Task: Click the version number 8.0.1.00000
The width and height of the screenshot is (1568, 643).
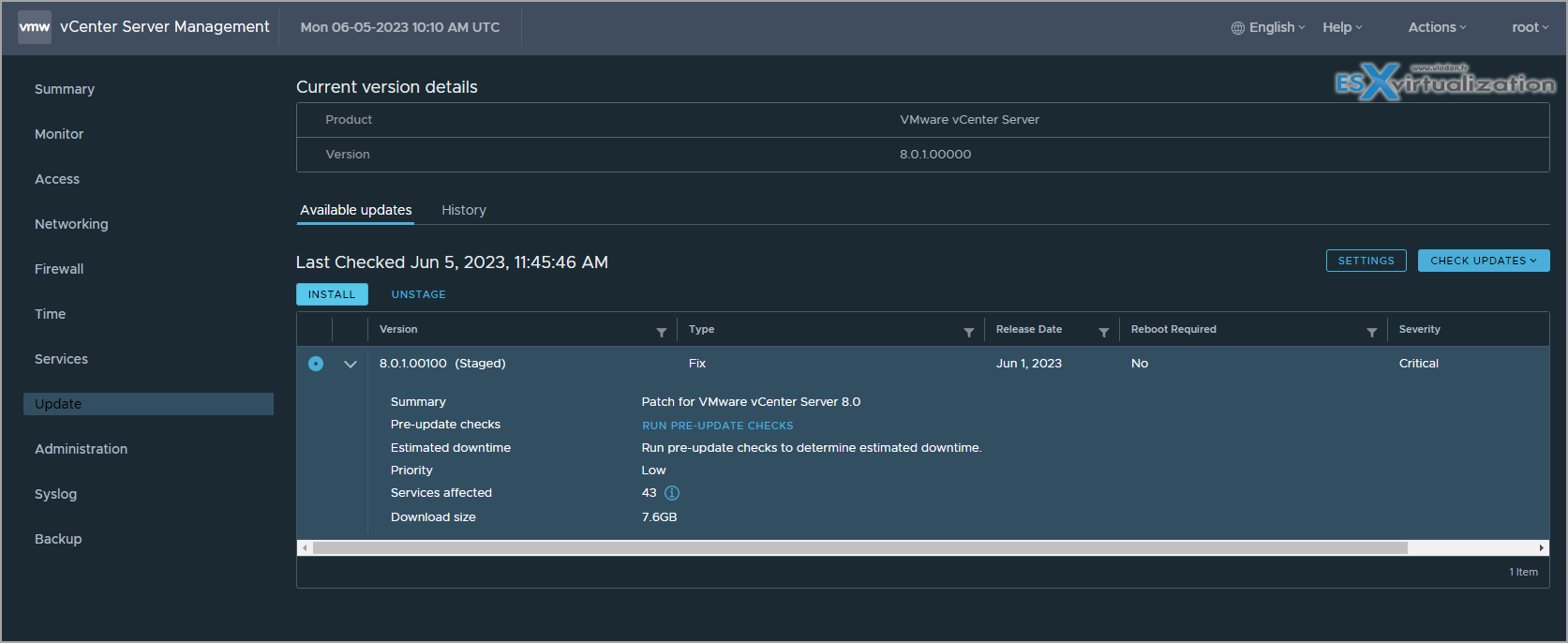Action: click(935, 155)
